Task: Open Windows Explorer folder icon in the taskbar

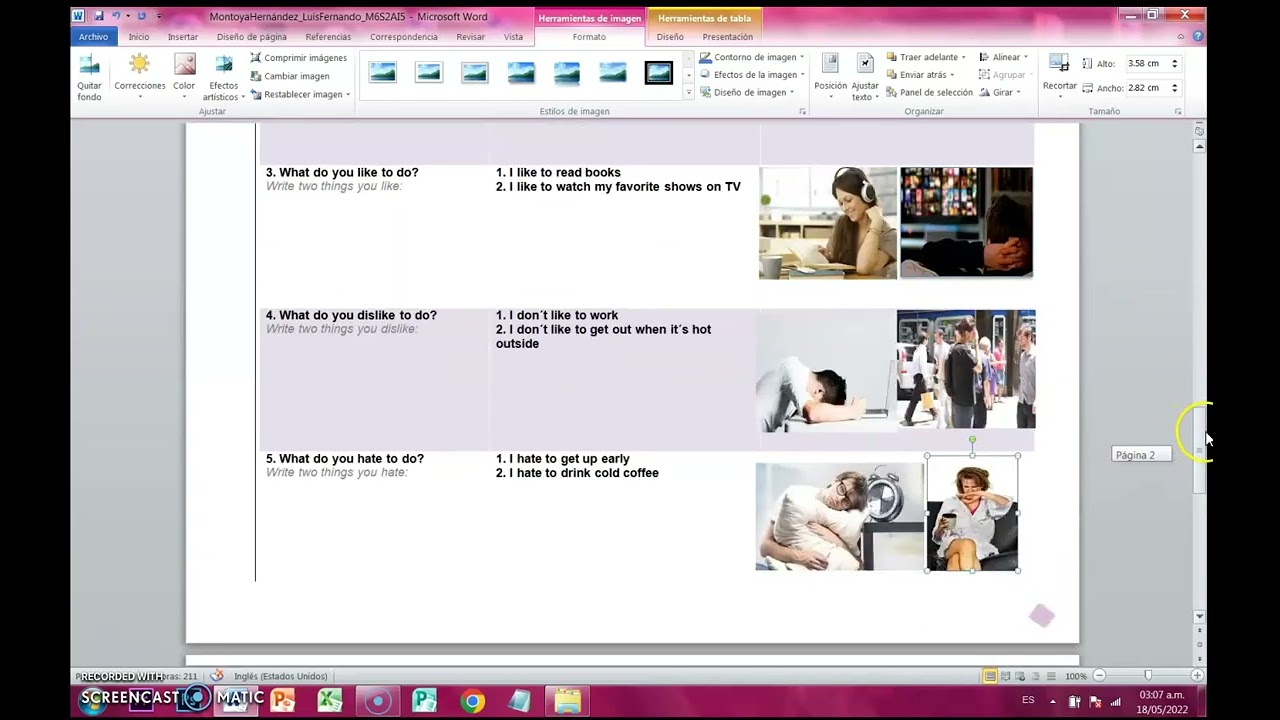Action: (567, 701)
